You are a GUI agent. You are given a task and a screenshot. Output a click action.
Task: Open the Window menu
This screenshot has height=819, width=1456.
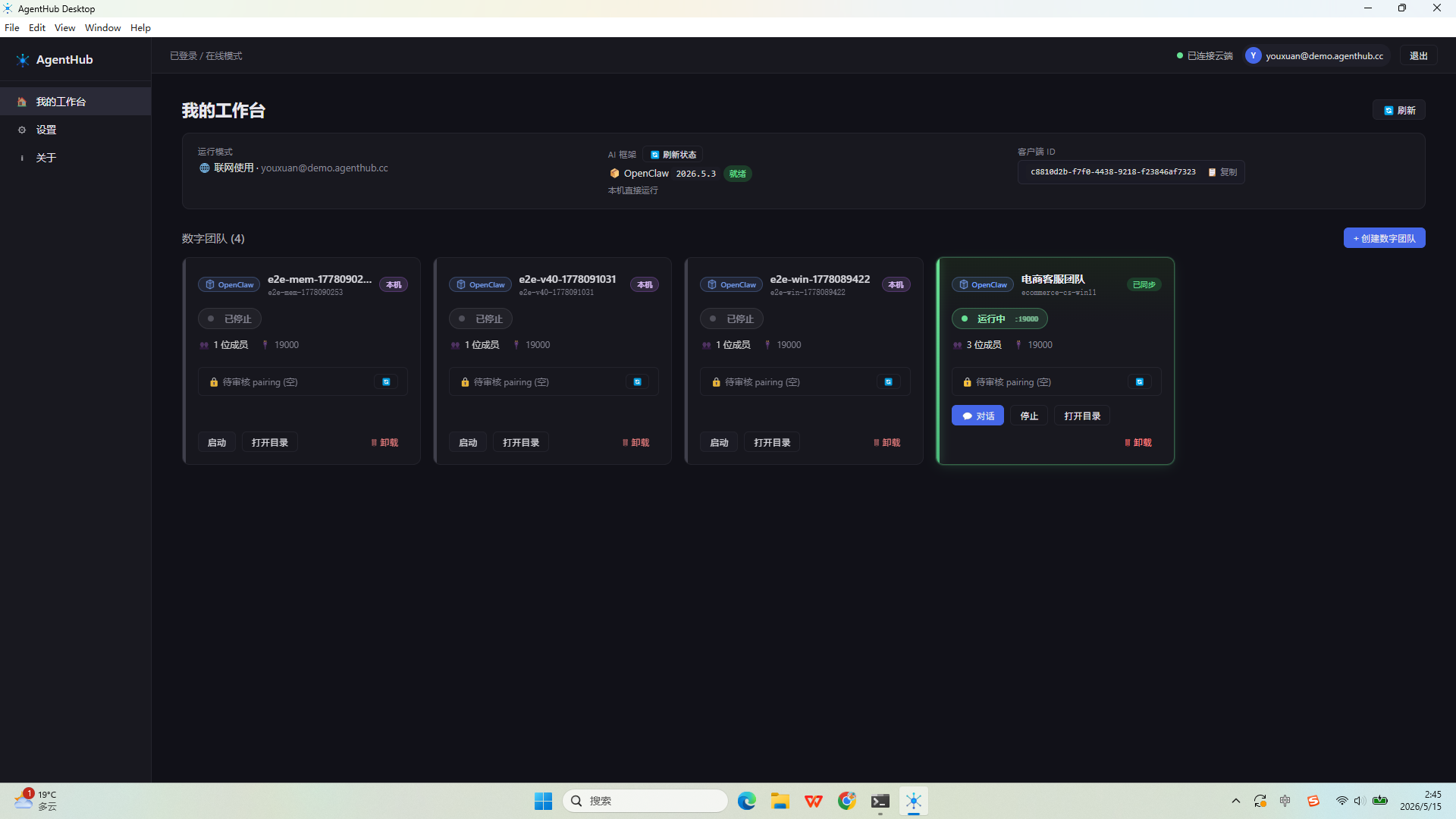(x=102, y=28)
